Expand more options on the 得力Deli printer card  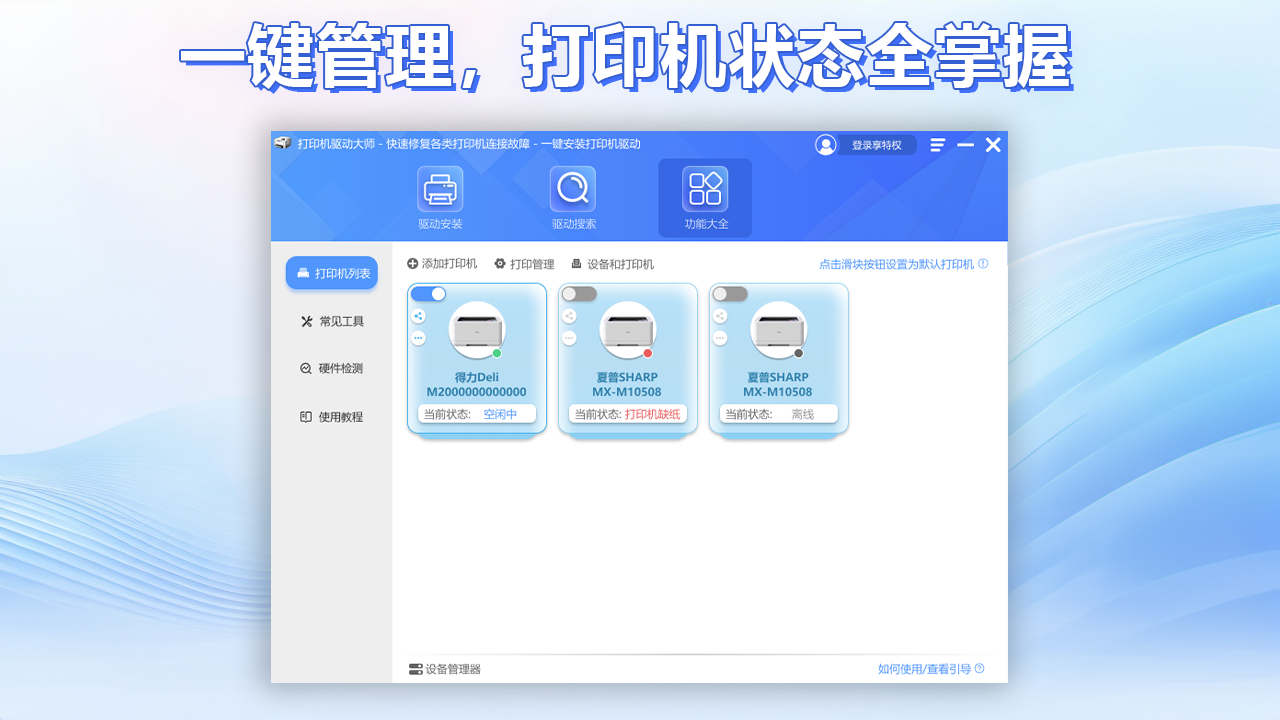[x=418, y=337]
